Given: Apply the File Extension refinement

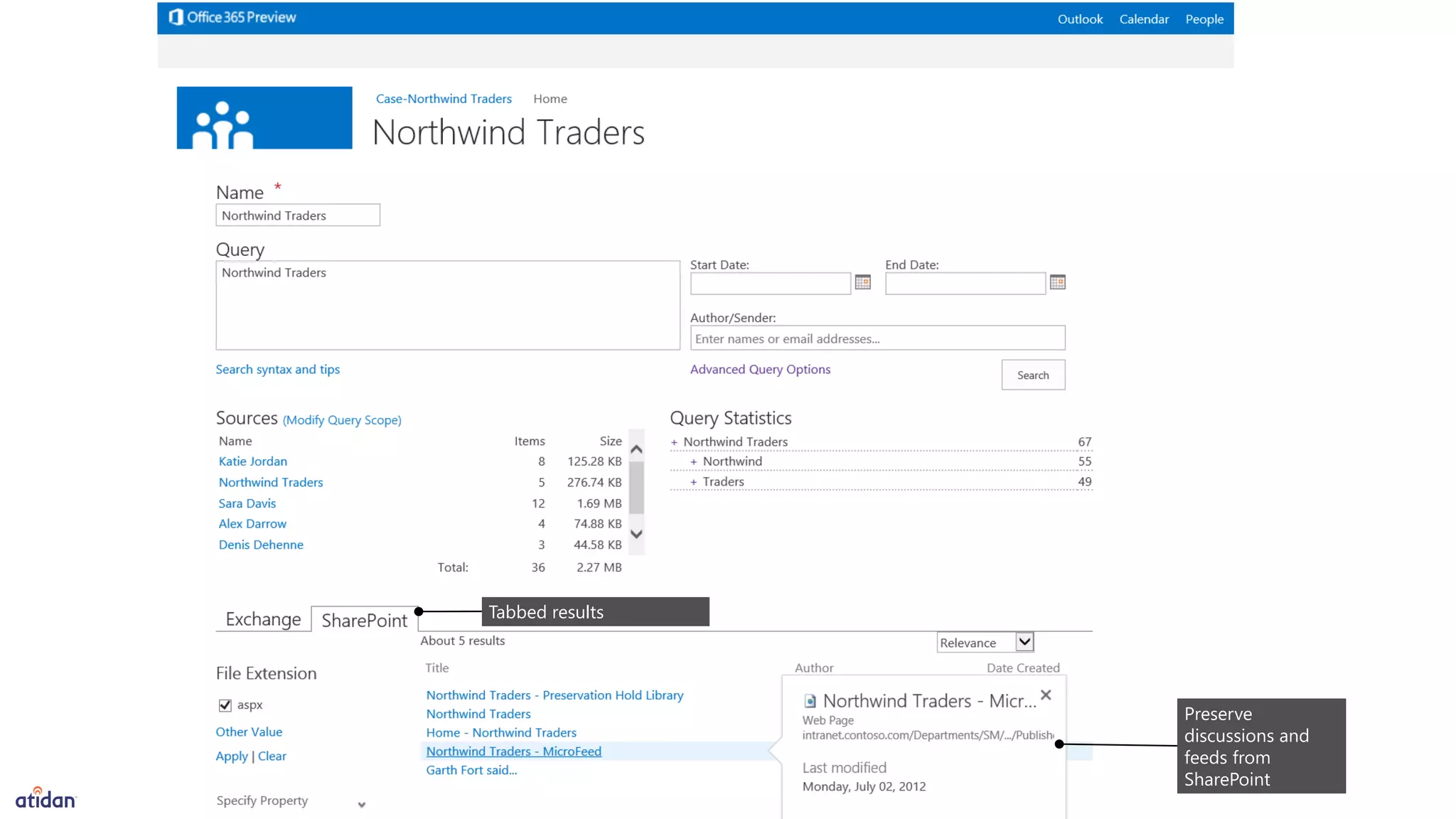Looking at the screenshot, I should (232, 756).
